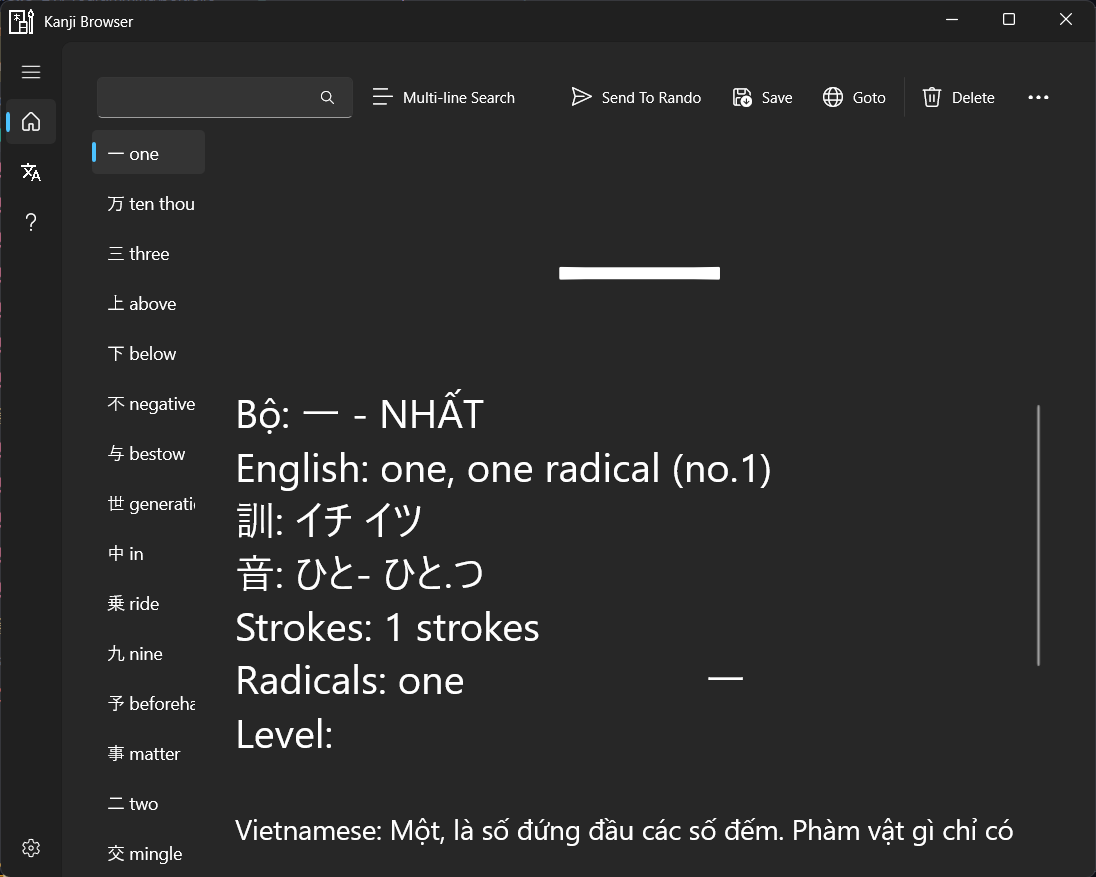This screenshot has height=877, width=1096.
Task: Go to the Home page icon
Action: (31, 122)
